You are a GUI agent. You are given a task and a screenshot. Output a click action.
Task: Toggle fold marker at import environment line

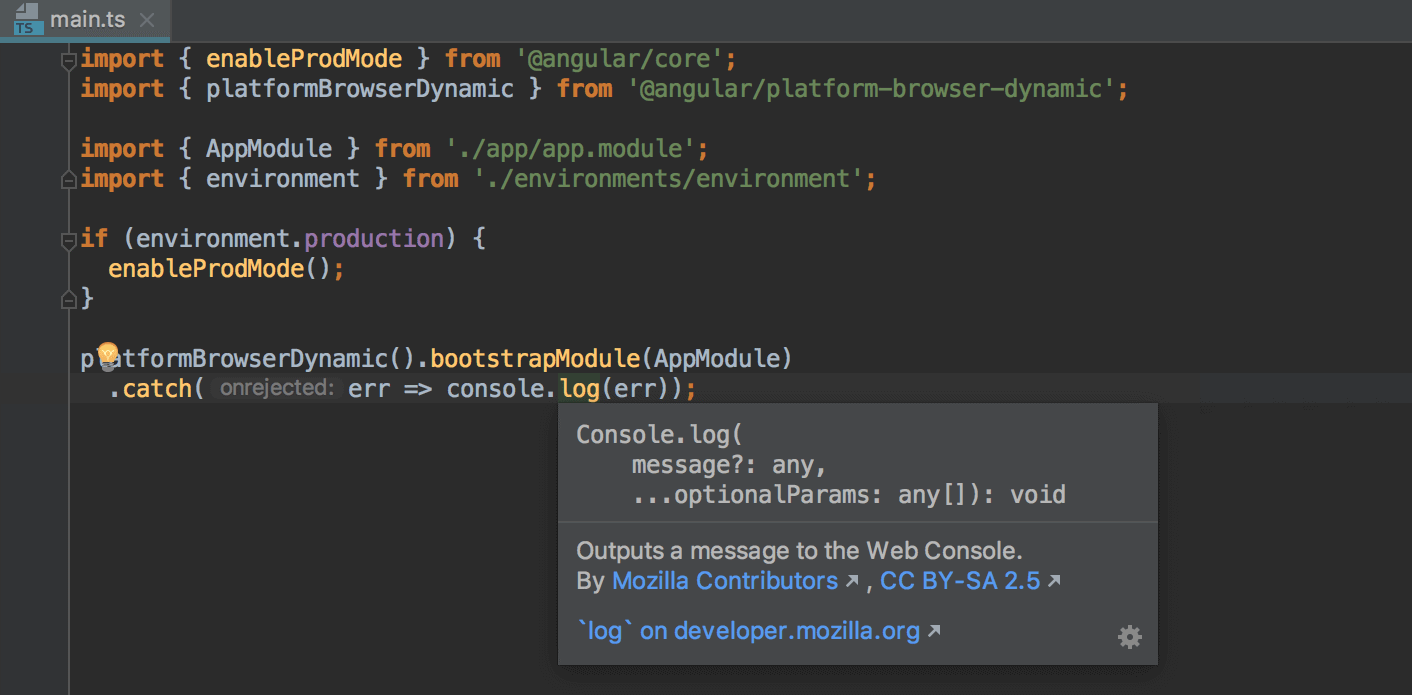tap(69, 180)
